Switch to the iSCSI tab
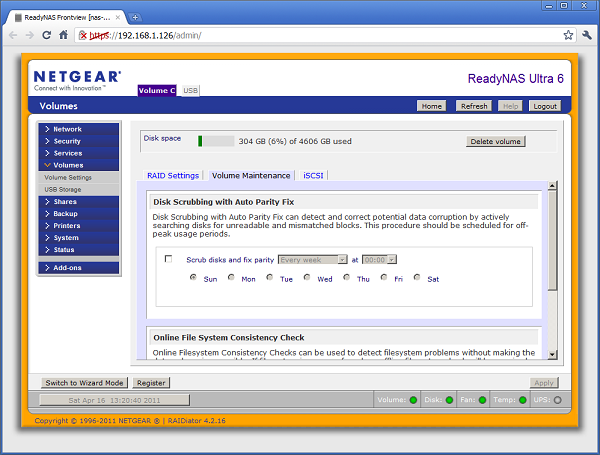 click(x=313, y=176)
